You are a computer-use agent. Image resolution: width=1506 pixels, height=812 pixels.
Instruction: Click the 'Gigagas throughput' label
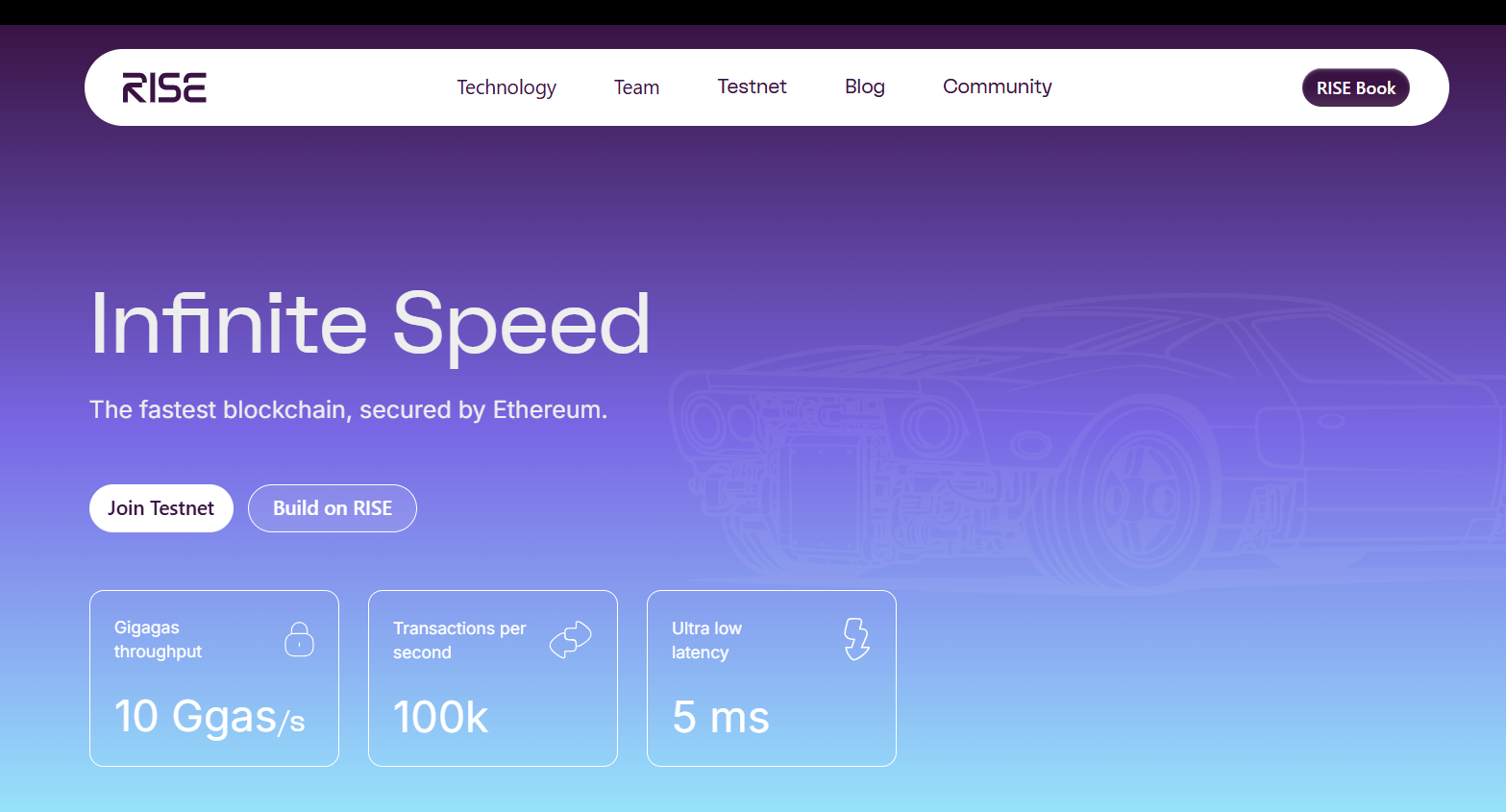coord(158,639)
